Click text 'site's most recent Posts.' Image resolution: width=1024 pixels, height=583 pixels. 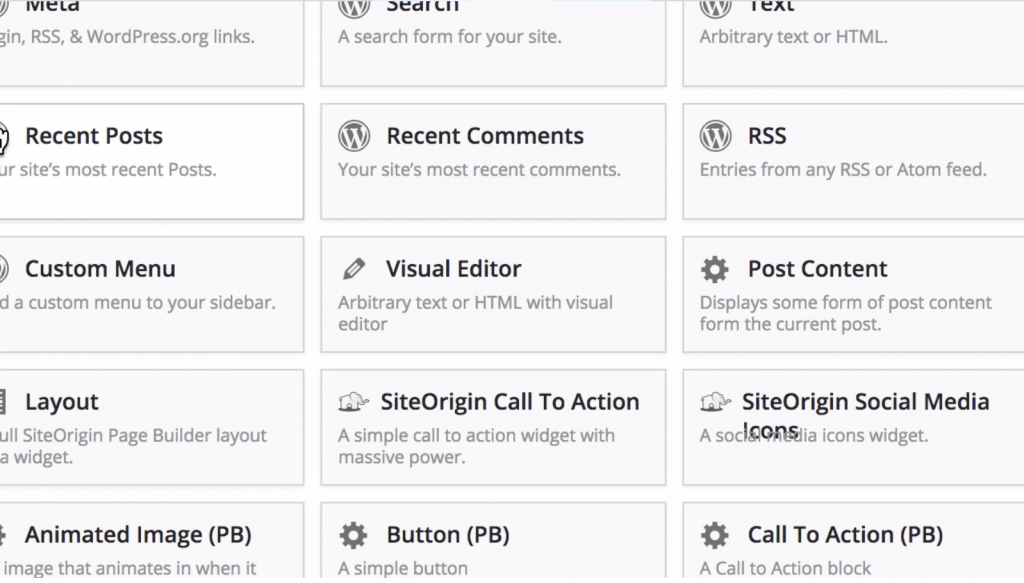point(118,170)
